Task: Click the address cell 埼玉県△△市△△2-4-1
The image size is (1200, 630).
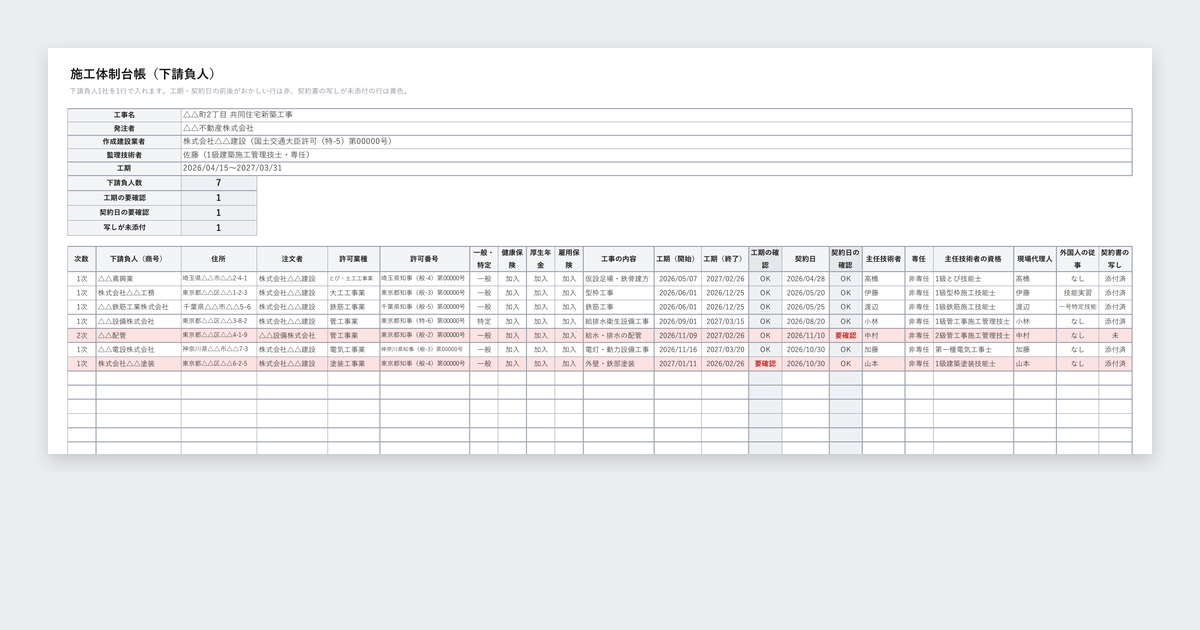Action: click(x=219, y=279)
